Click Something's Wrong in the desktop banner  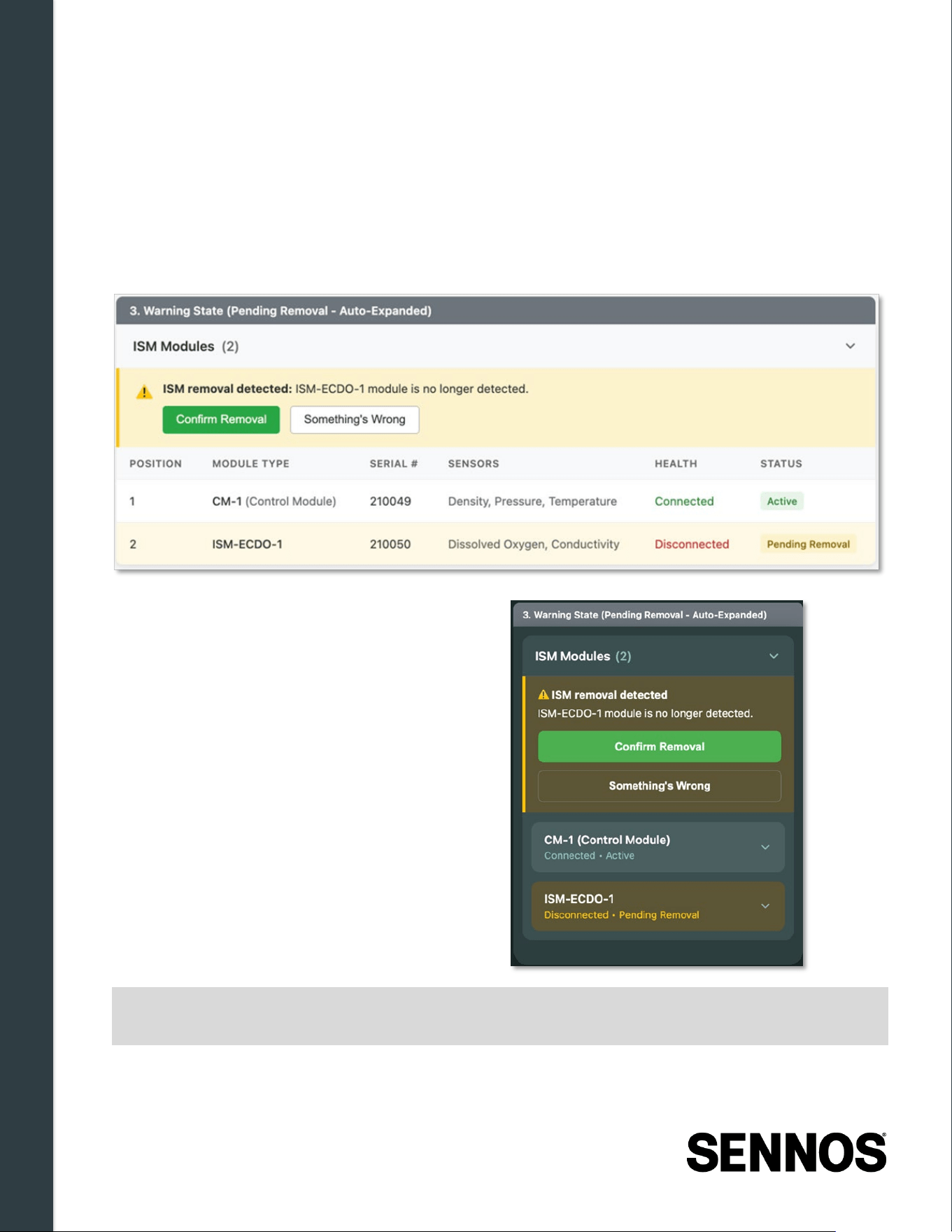point(355,420)
